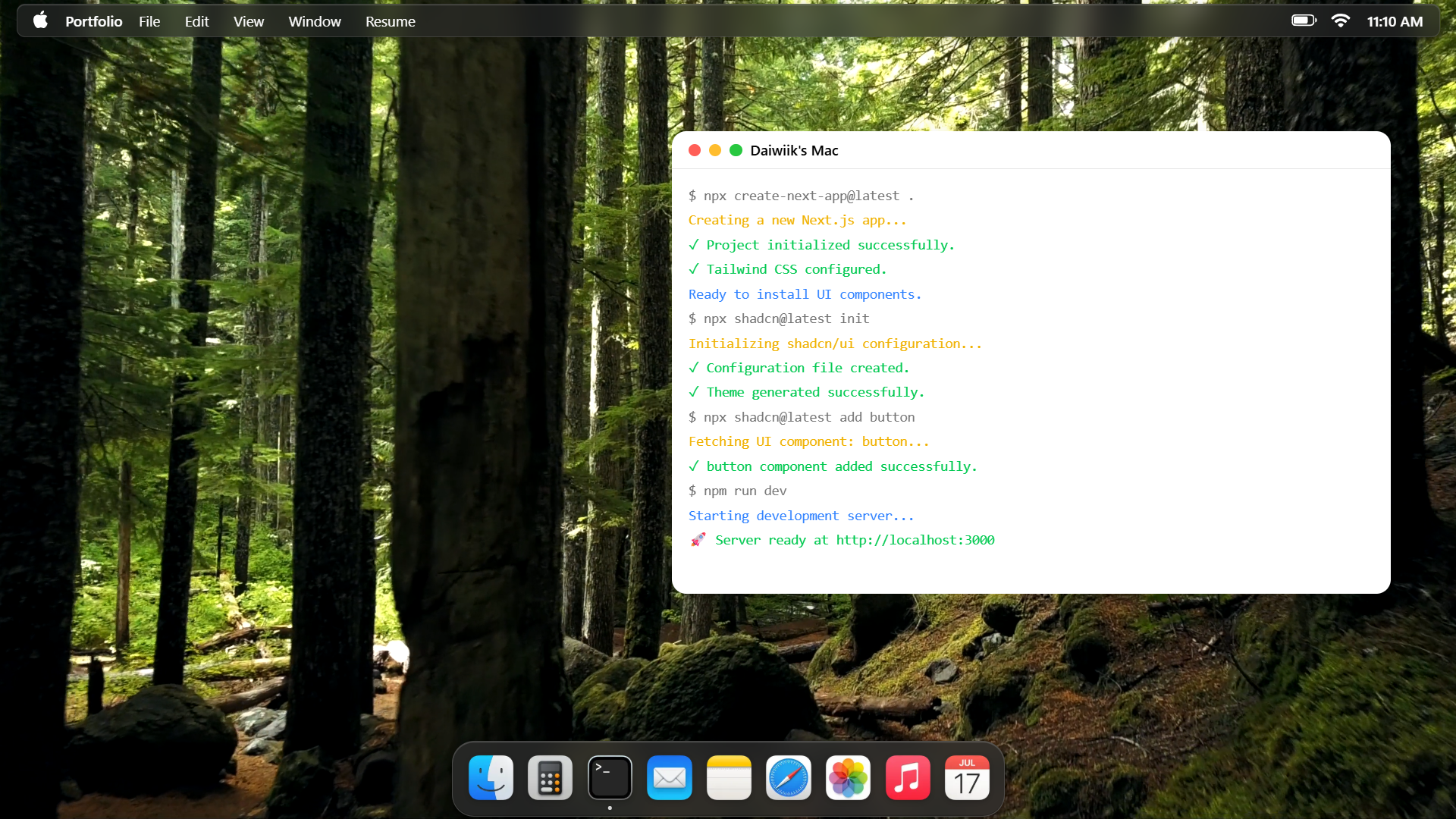Click the battery indicator

[x=1304, y=20]
